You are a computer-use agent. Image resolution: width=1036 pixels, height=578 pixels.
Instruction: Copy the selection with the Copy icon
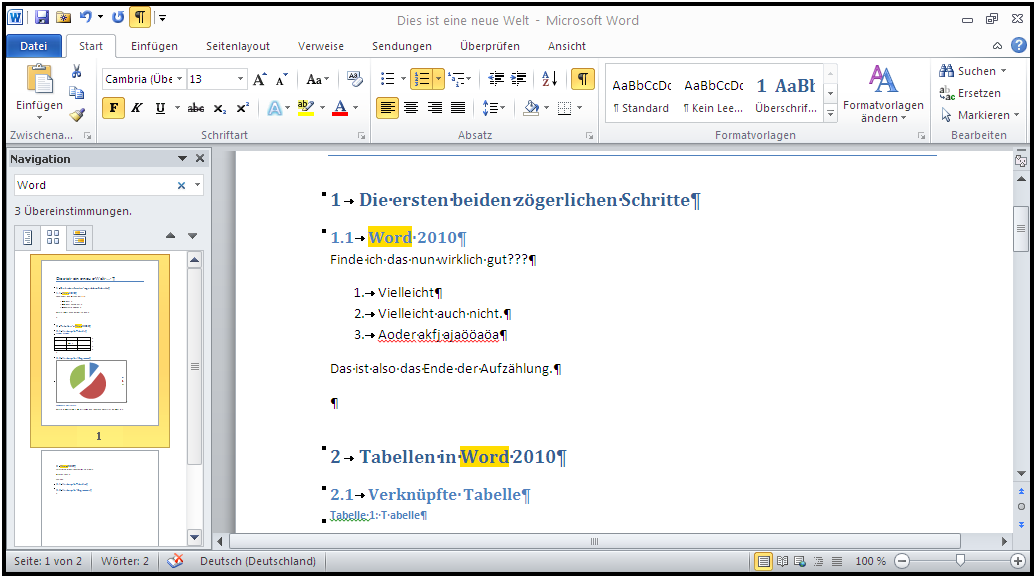point(77,92)
